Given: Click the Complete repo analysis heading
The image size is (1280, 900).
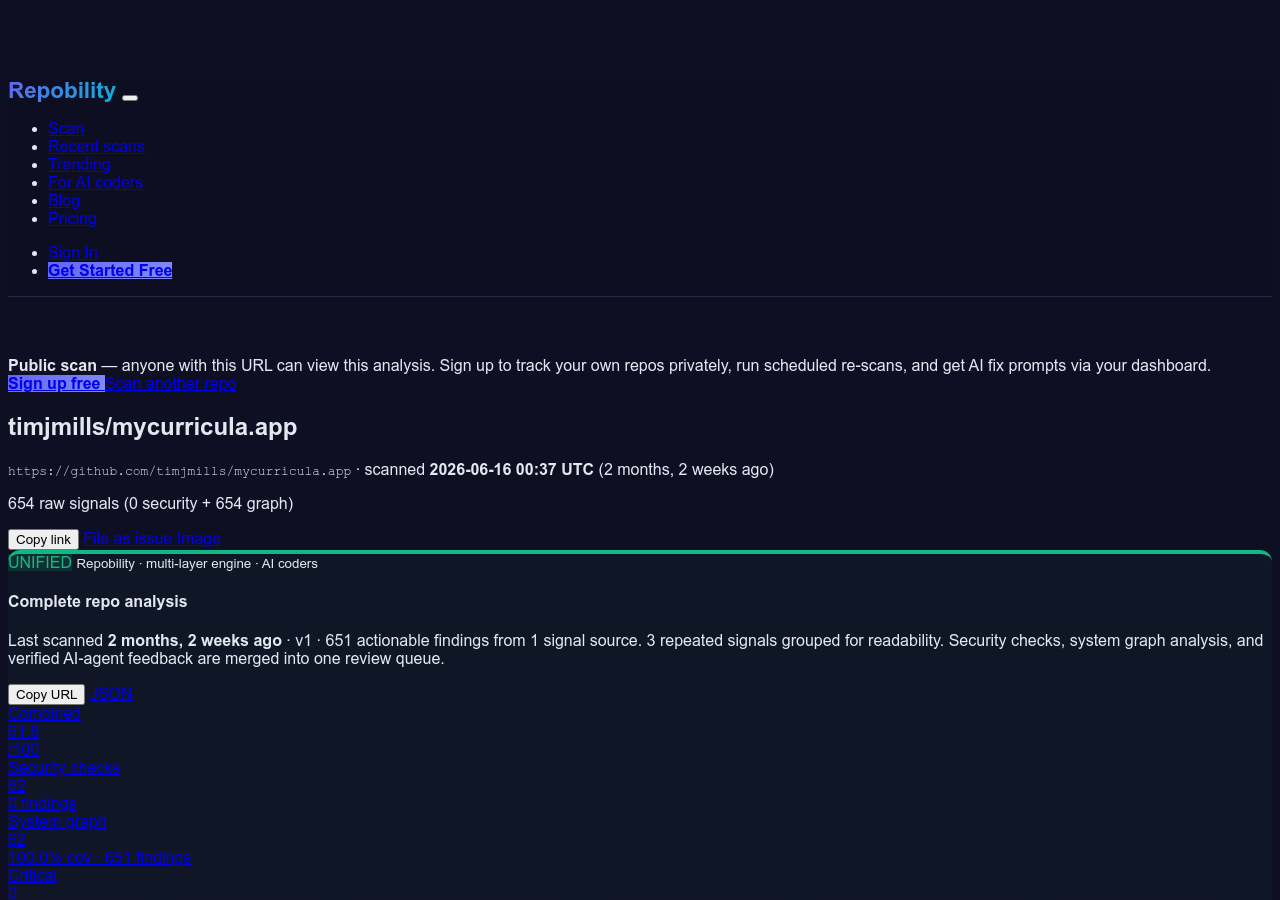Looking at the screenshot, I should coord(98,601).
